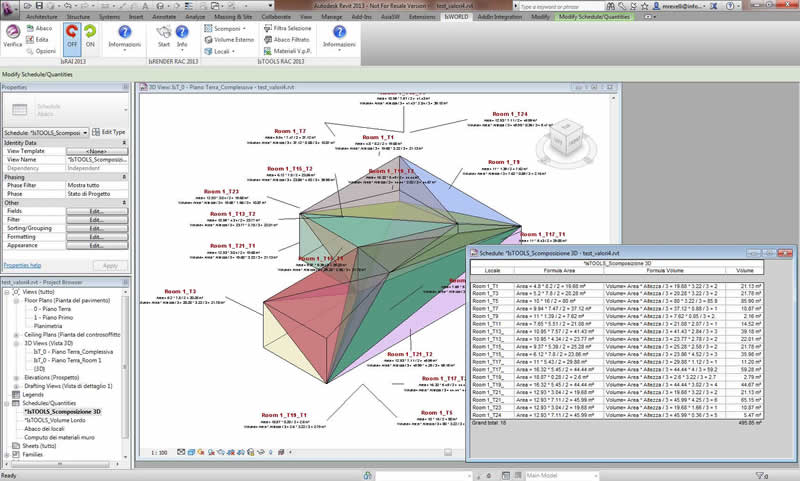Click Filtra Selezione tool
800x481 pixels.
(x=287, y=28)
